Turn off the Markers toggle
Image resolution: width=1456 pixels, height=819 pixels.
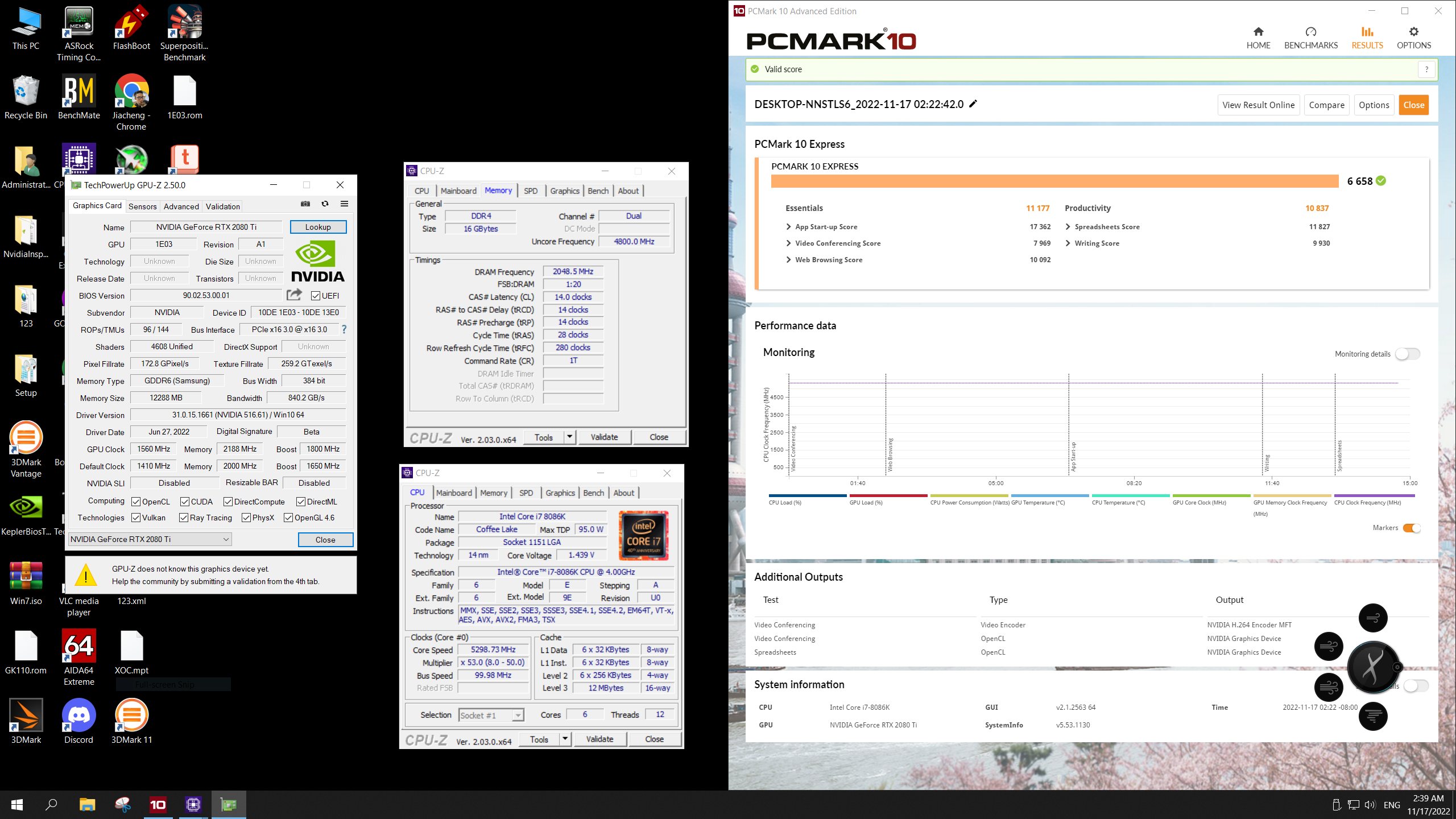pos(1412,528)
